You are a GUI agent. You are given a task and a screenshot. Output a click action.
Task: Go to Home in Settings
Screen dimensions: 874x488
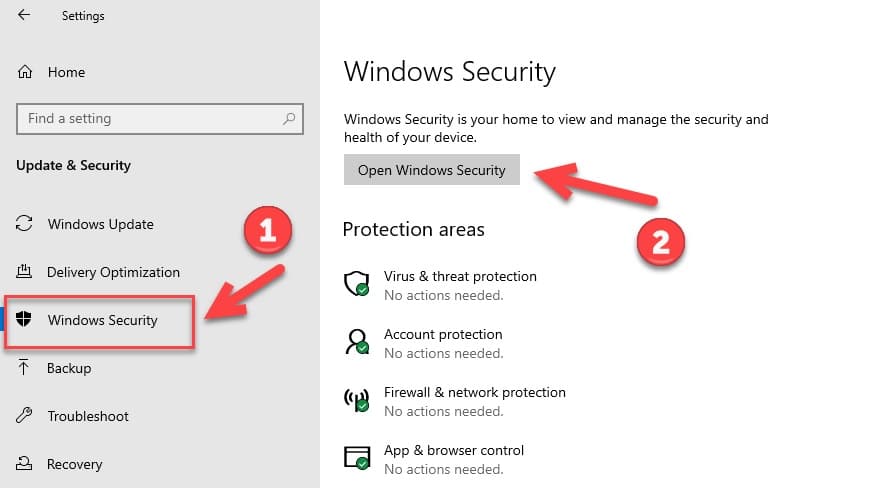pyautogui.click(x=66, y=72)
